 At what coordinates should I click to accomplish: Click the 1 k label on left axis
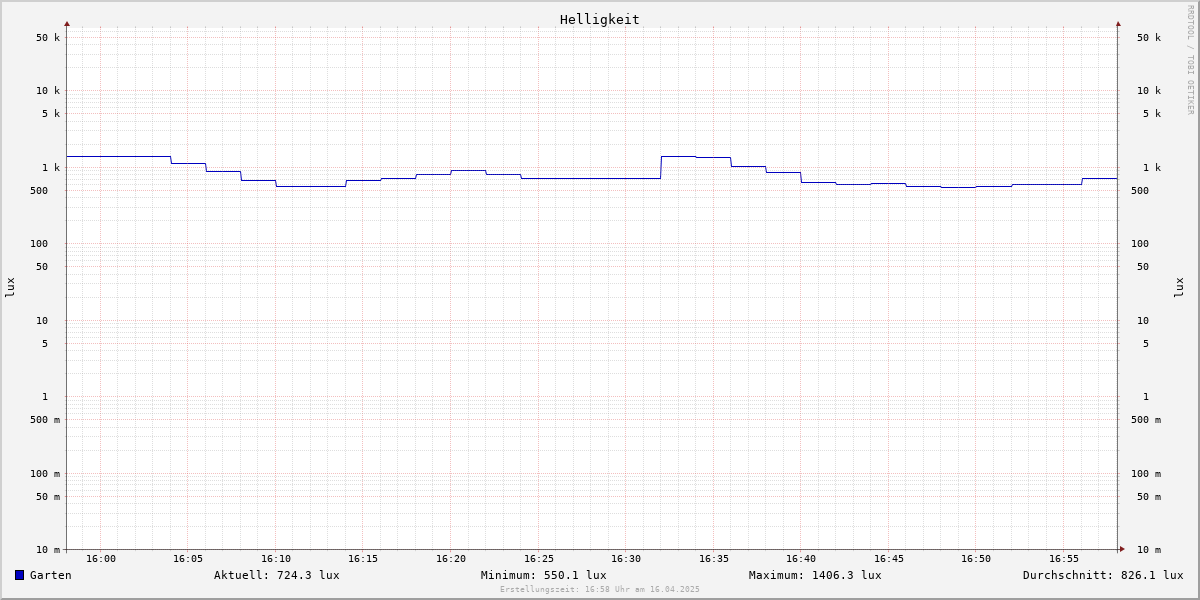(51, 168)
